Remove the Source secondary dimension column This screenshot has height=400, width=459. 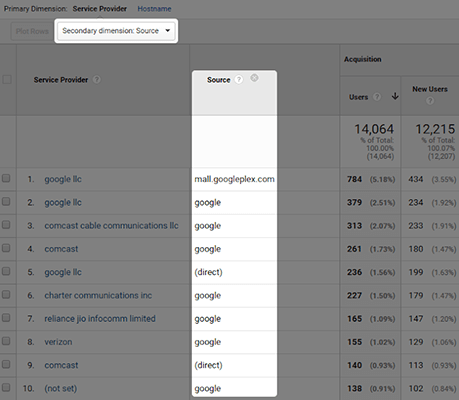pos(254,78)
